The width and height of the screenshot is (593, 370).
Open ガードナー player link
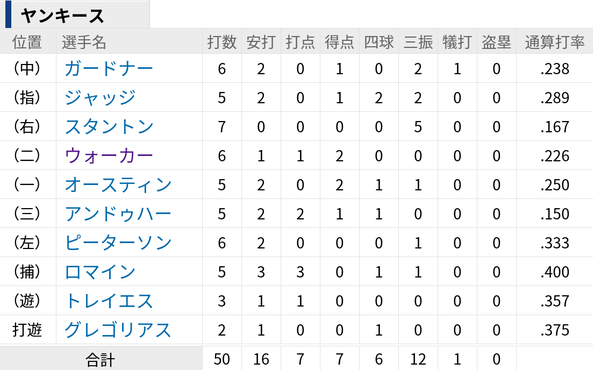(109, 69)
